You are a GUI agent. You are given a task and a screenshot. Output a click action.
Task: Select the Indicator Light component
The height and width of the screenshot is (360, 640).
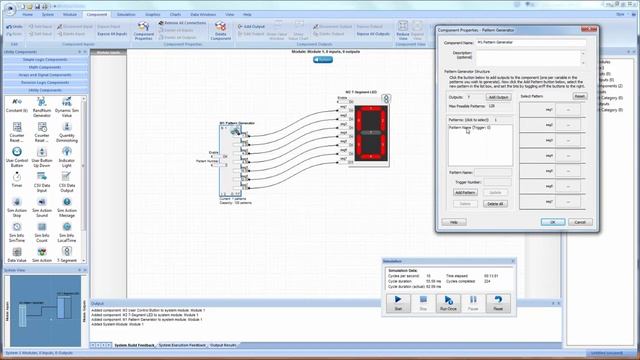[67, 157]
